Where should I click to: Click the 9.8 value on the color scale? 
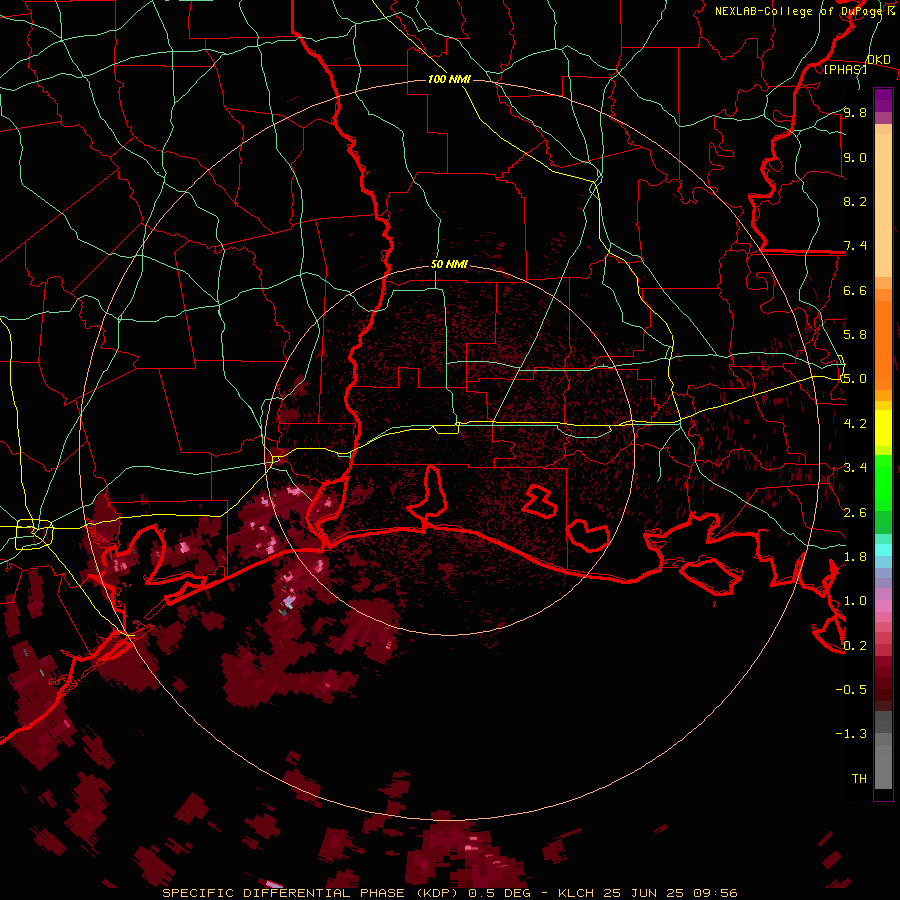click(855, 112)
